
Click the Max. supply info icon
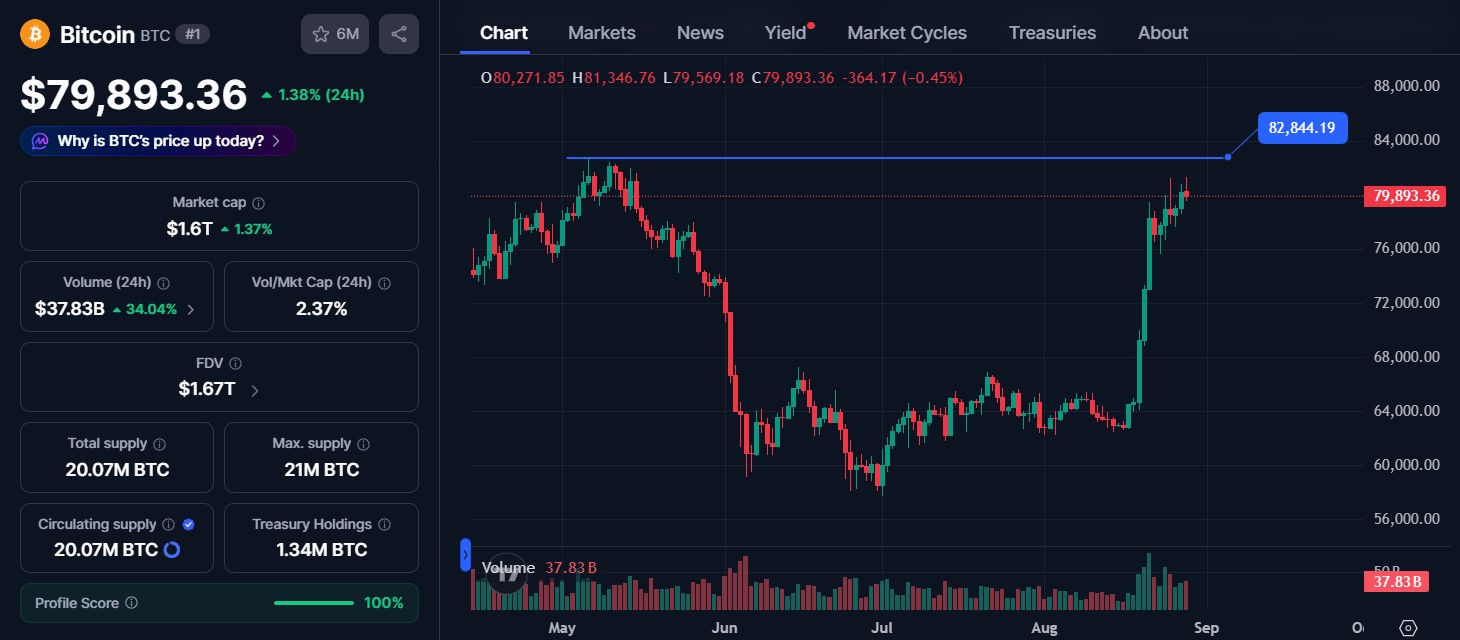[x=363, y=444]
